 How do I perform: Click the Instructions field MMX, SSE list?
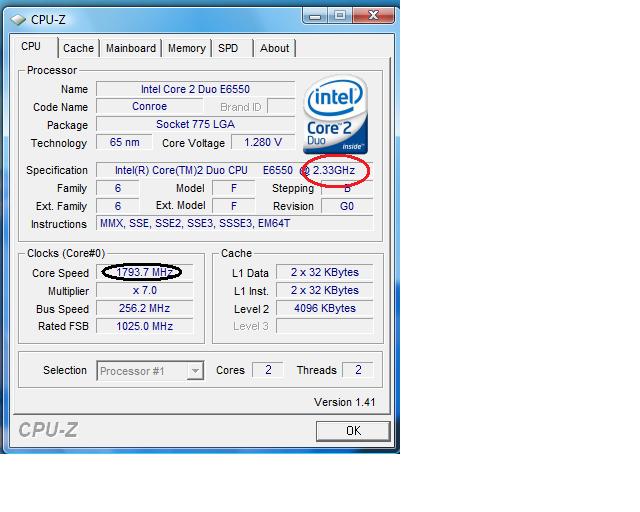[234, 223]
